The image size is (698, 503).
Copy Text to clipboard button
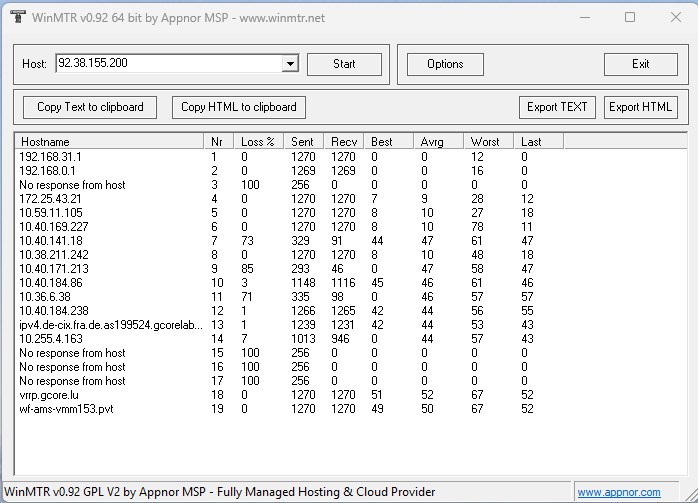pyautogui.click(x=90, y=107)
